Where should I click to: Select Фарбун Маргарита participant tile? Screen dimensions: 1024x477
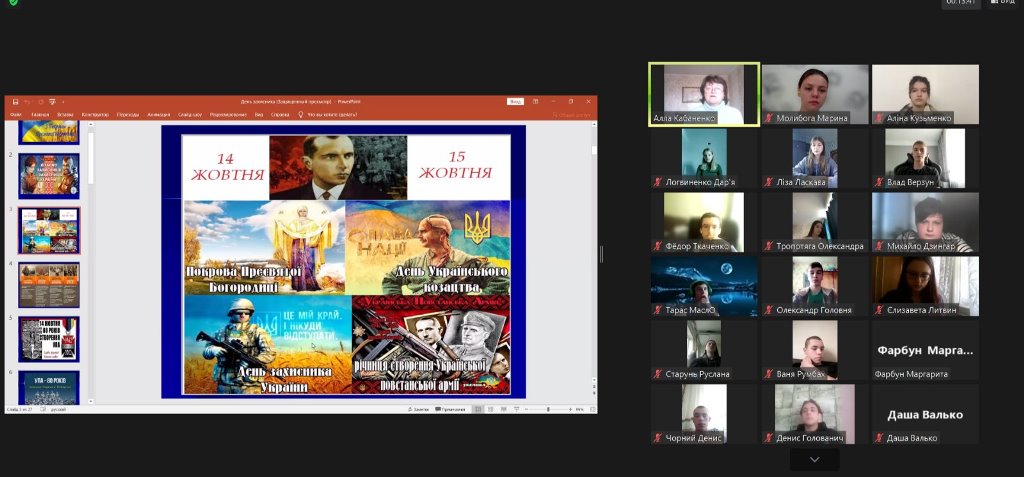tap(925, 350)
